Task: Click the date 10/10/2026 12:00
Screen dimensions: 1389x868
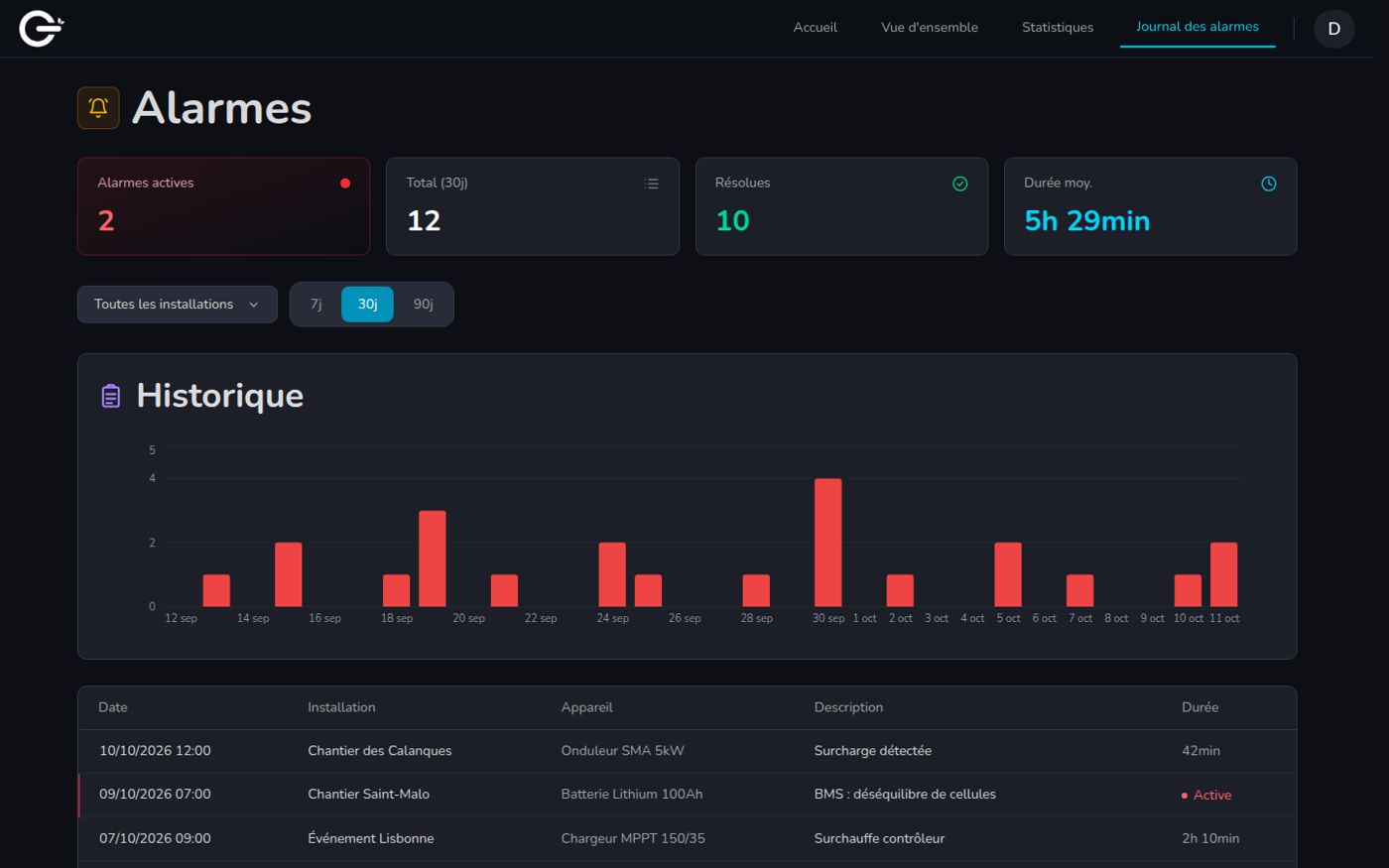Action: click(155, 751)
